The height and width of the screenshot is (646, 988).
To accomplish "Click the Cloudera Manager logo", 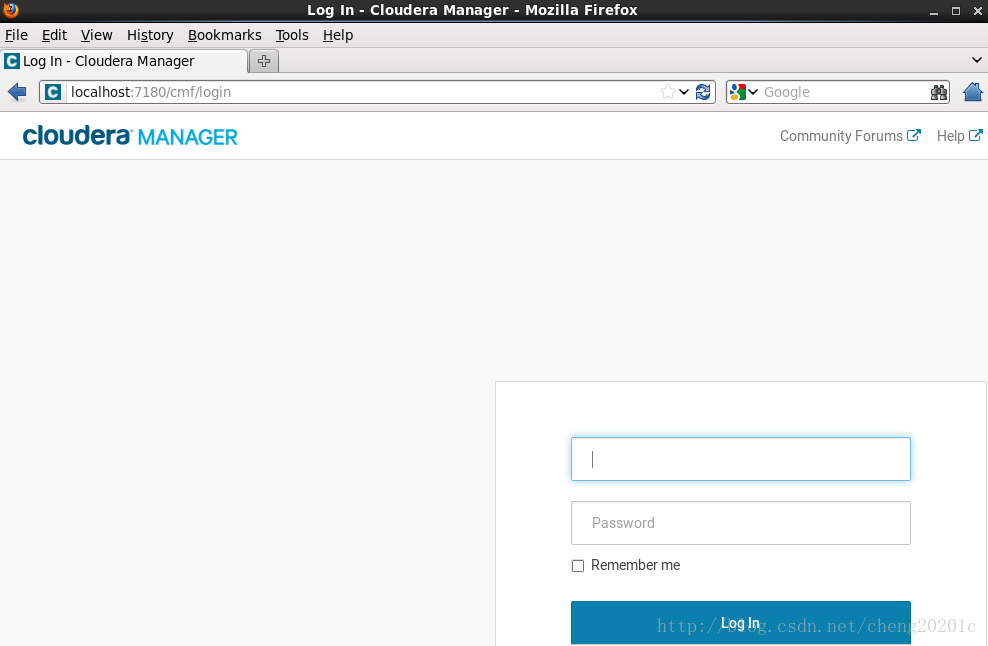I will [x=130, y=136].
